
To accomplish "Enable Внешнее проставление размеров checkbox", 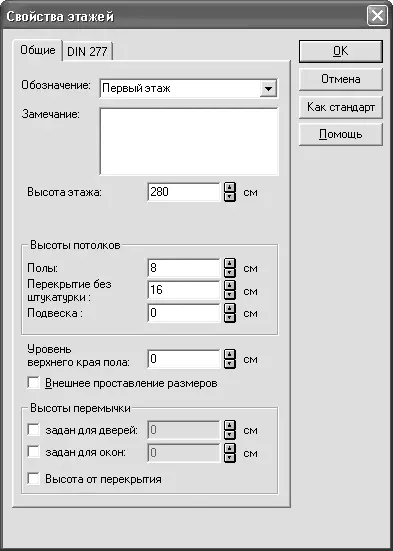I will 33,383.
